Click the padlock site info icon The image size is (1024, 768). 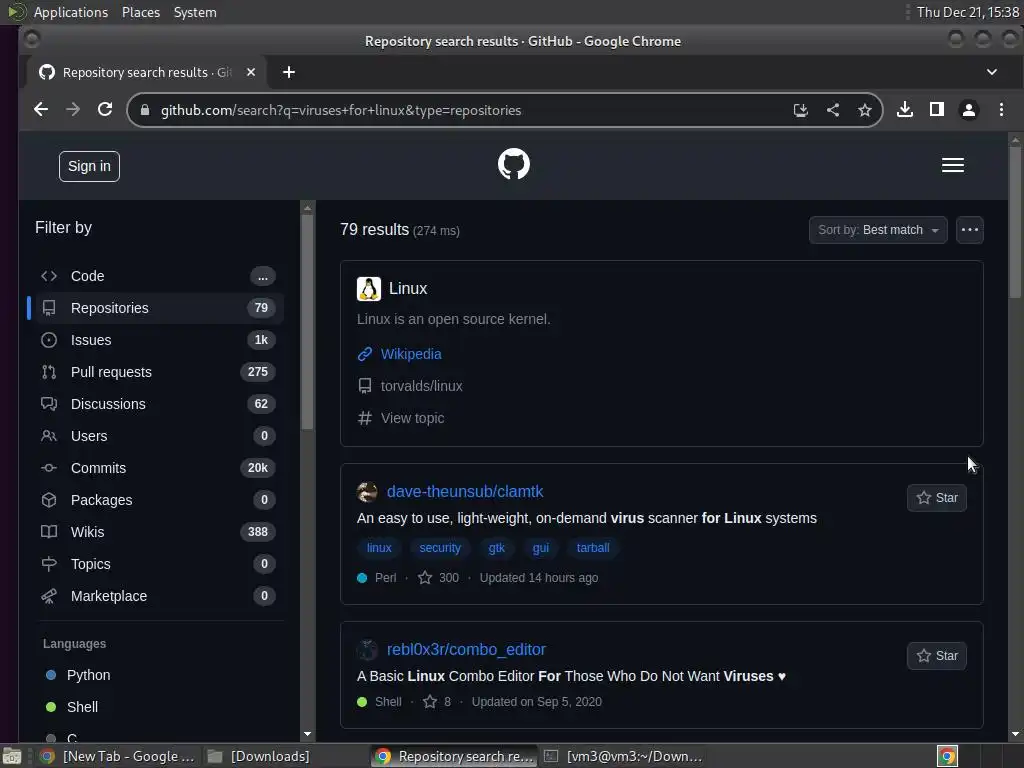tap(145, 110)
